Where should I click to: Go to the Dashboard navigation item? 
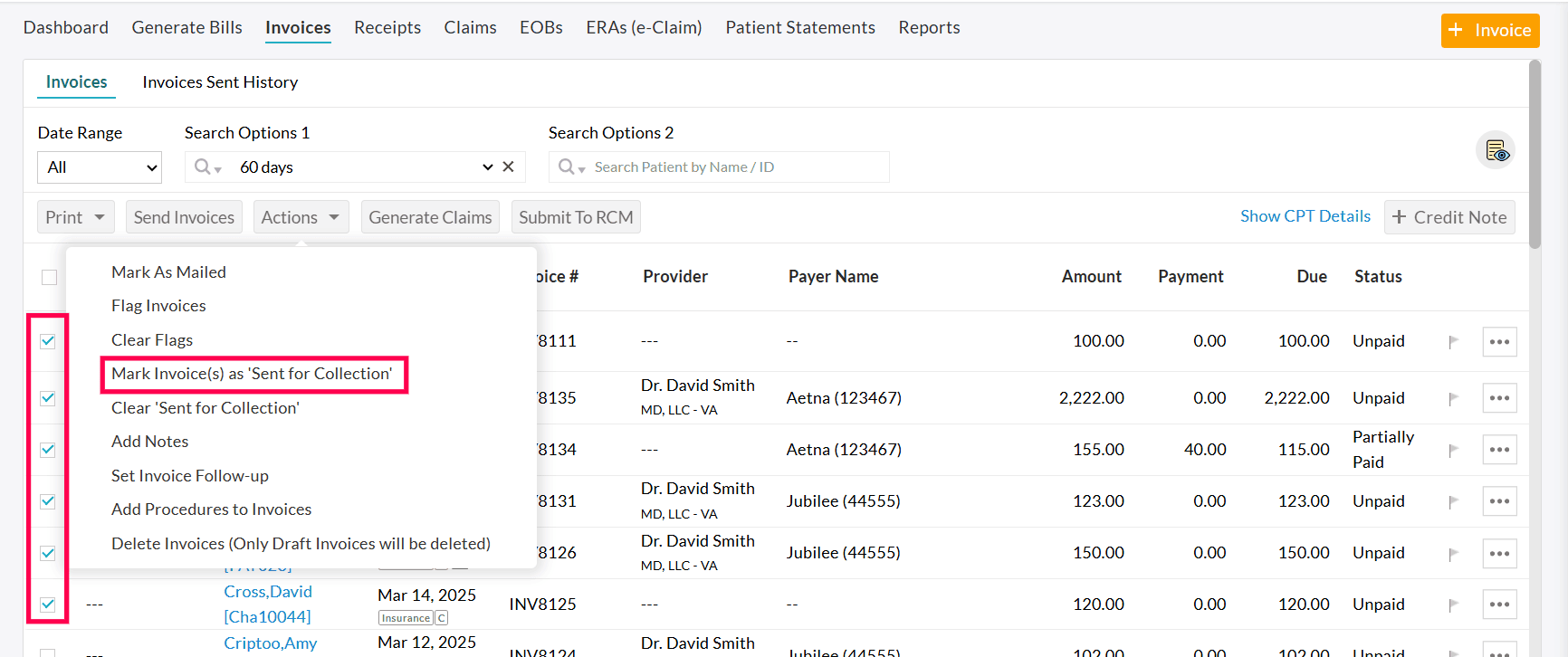pos(66,28)
